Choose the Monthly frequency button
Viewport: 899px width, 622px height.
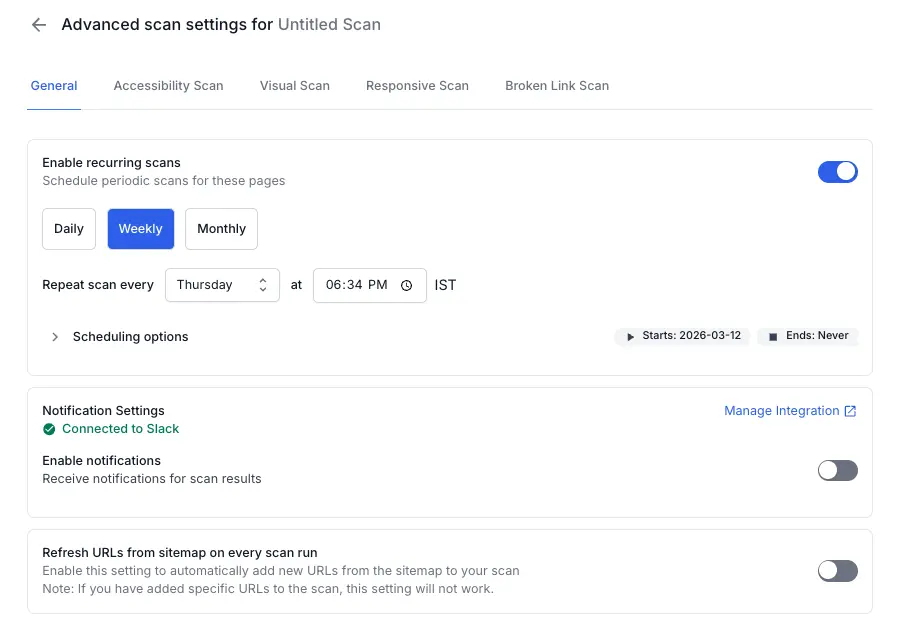coord(221,229)
